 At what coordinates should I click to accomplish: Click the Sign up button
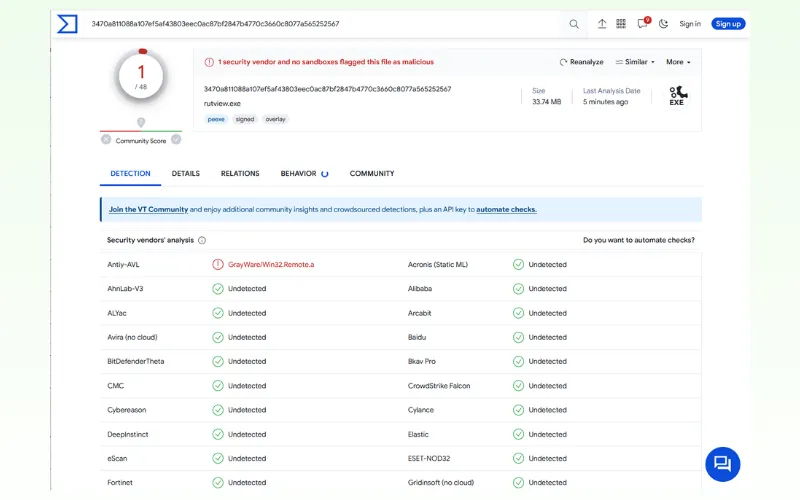[x=728, y=24]
